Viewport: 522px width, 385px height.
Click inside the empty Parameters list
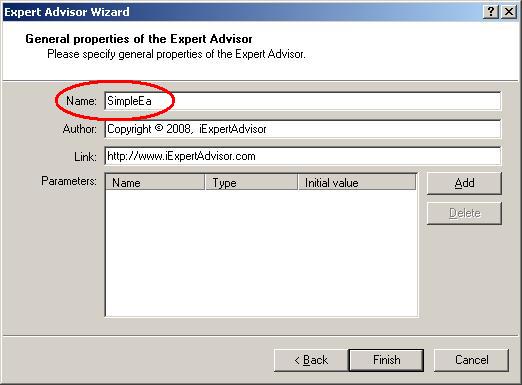coord(261,253)
